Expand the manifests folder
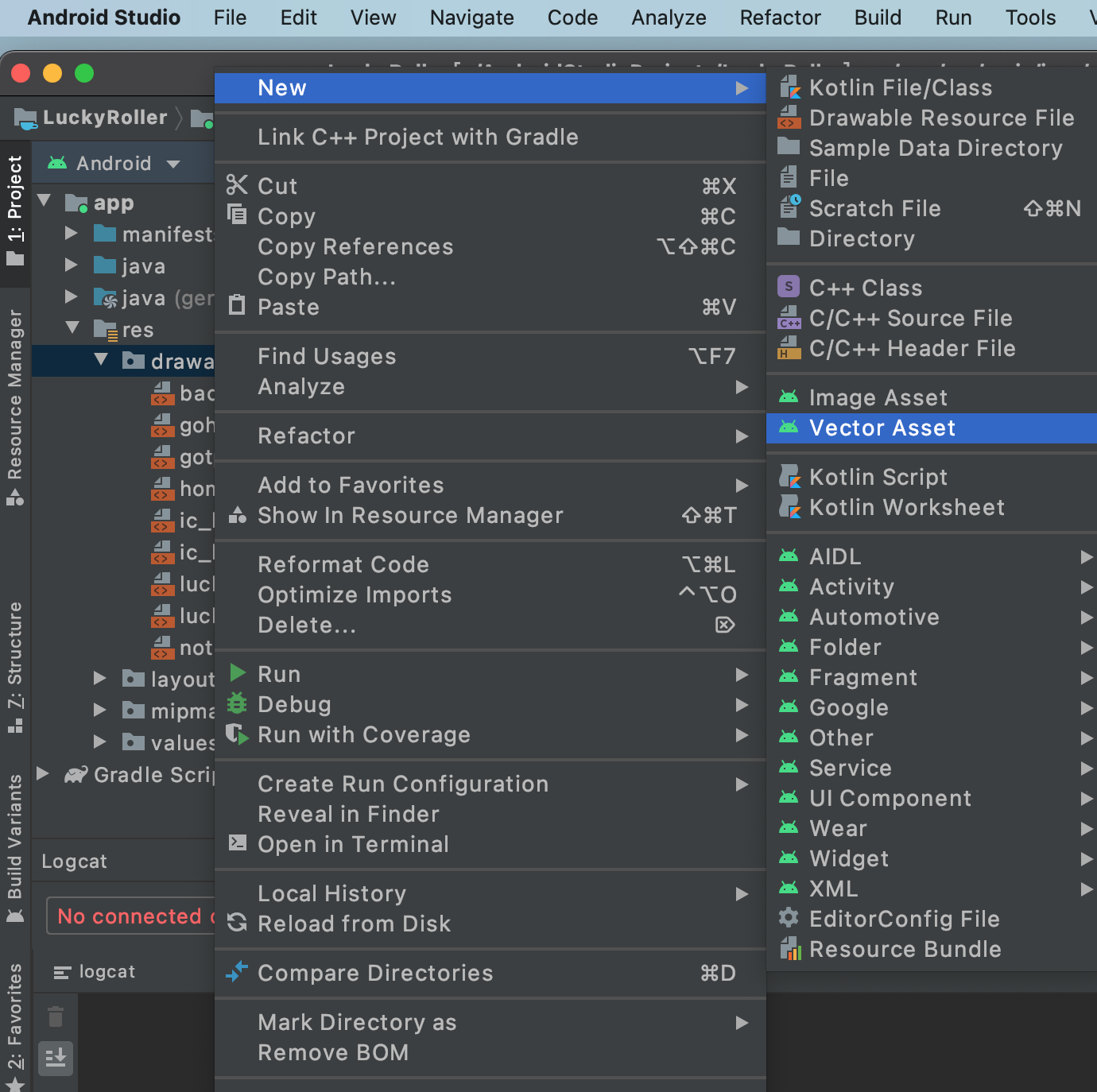The height and width of the screenshot is (1092, 1097). [x=71, y=233]
